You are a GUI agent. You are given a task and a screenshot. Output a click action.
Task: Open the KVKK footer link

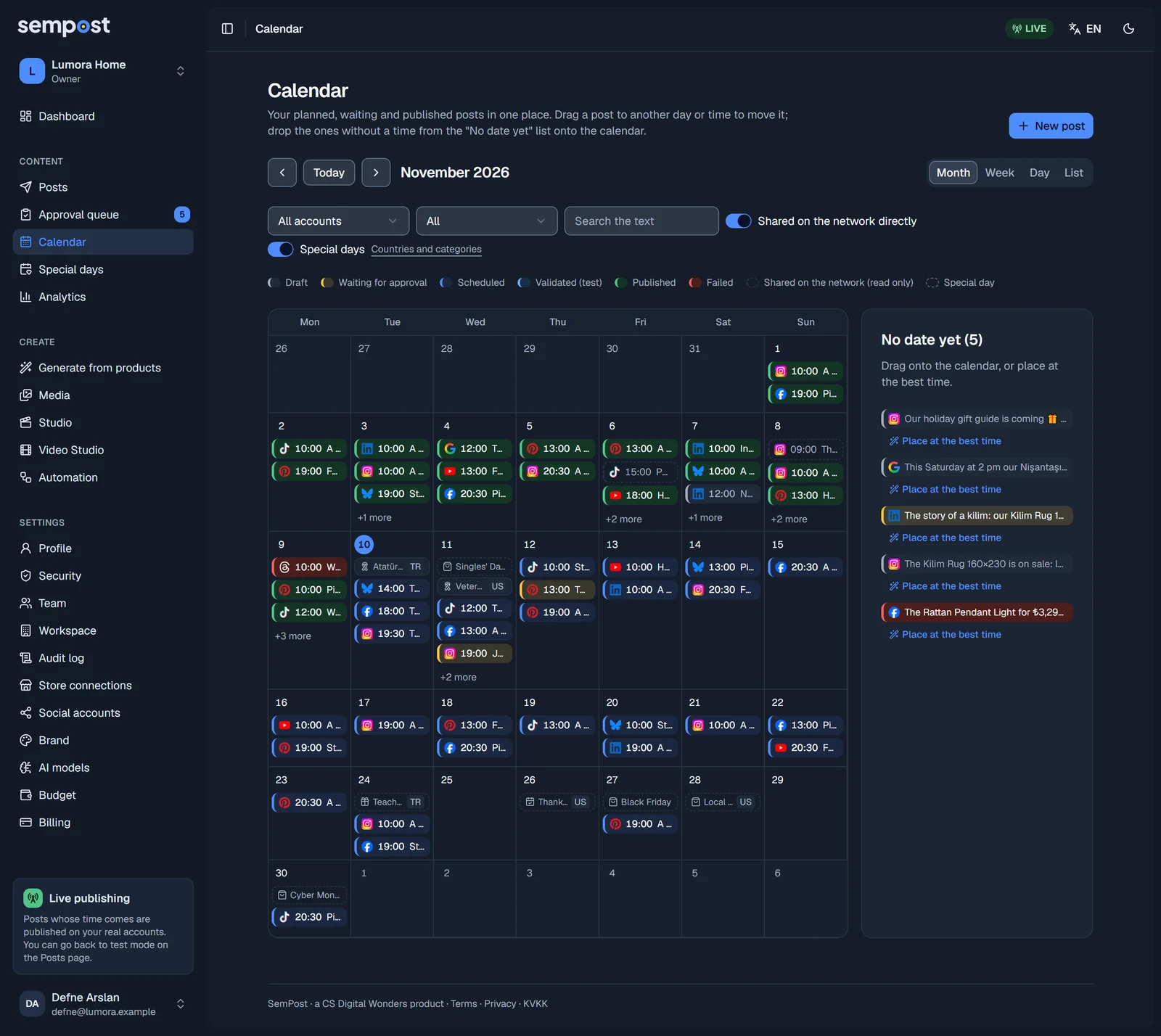click(536, 1004)
